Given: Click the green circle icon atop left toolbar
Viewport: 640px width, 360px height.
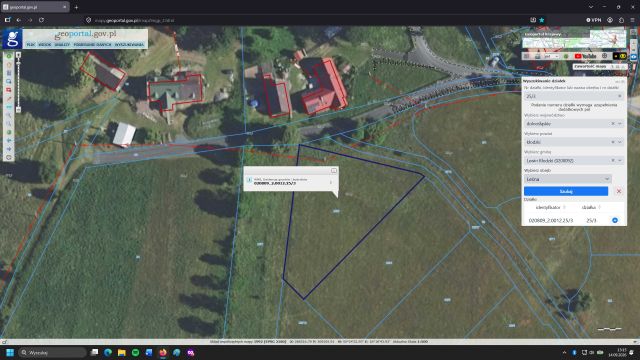Looking at the screenshot, I should [9, 56].
